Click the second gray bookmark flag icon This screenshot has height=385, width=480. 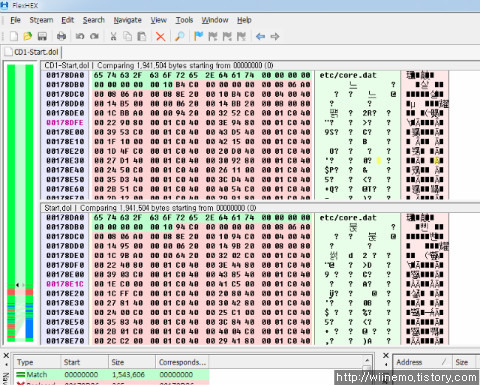tap(227, 36)
